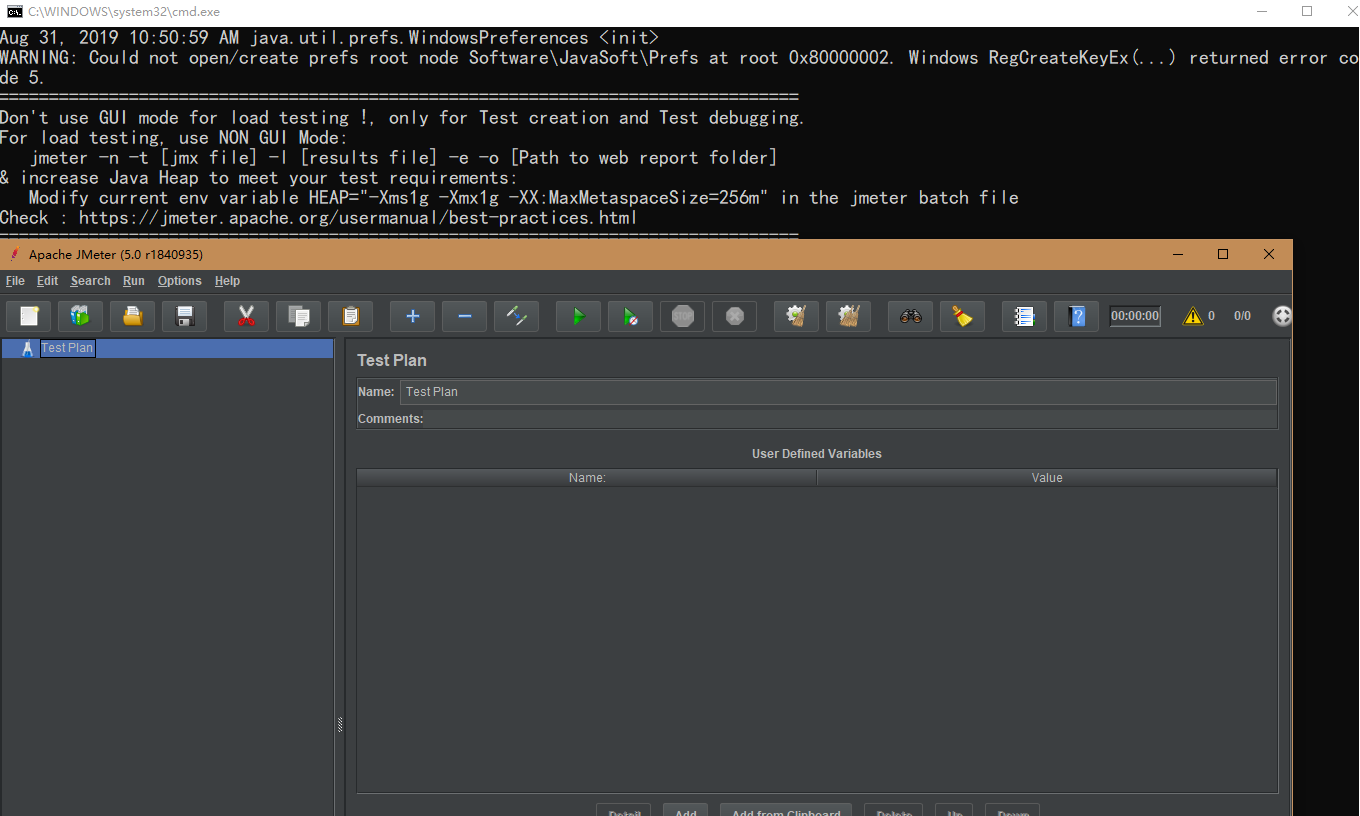Click the Value column header

pyautogui.click(x=1047, y=478)
